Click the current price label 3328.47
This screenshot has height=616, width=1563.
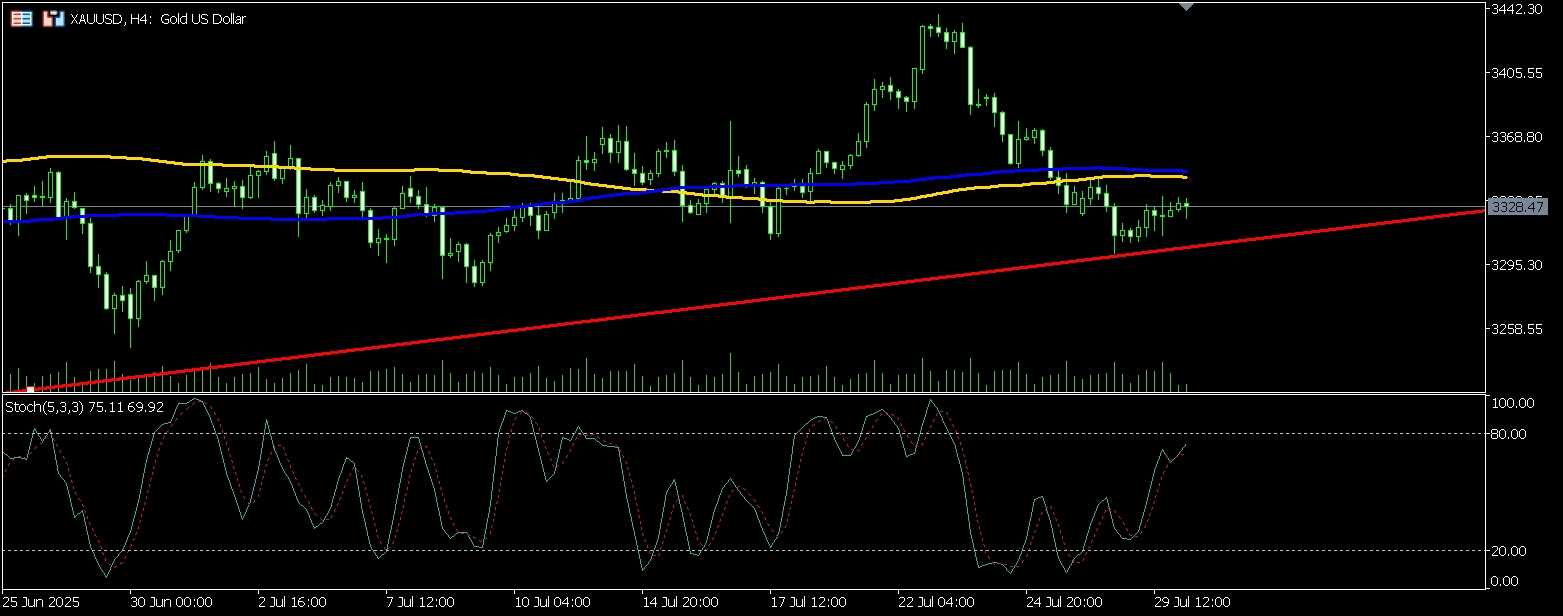(1517, 207)
